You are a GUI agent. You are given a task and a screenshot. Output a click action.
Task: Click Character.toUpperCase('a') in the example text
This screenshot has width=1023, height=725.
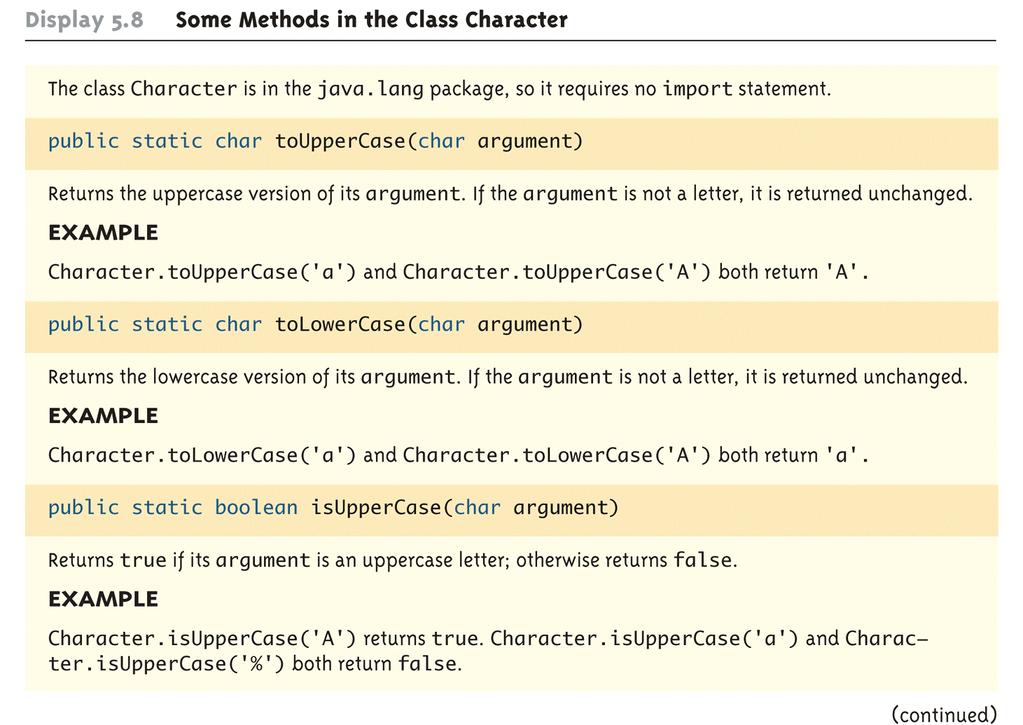(x=202, y=272)
